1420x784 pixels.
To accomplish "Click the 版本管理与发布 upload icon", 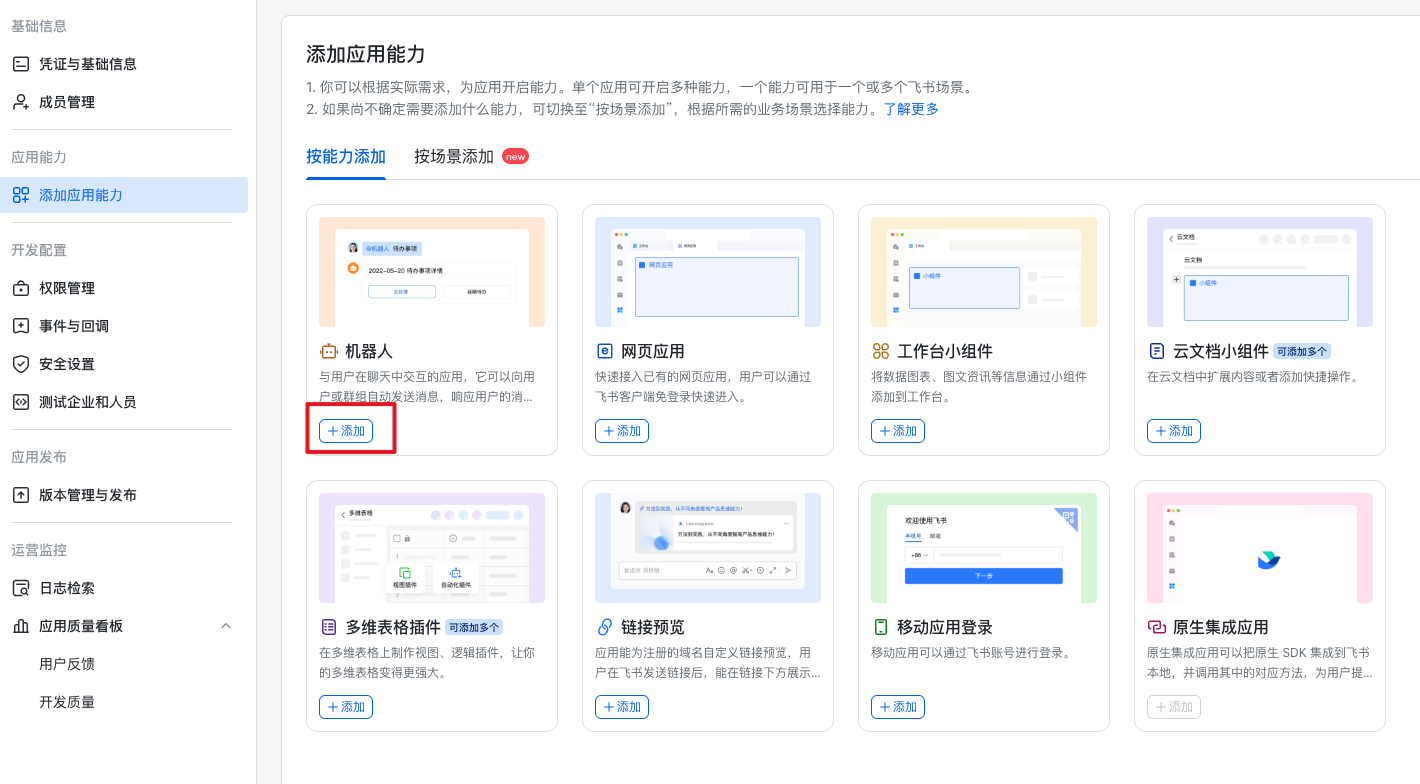I will click(x=20, y=495).
